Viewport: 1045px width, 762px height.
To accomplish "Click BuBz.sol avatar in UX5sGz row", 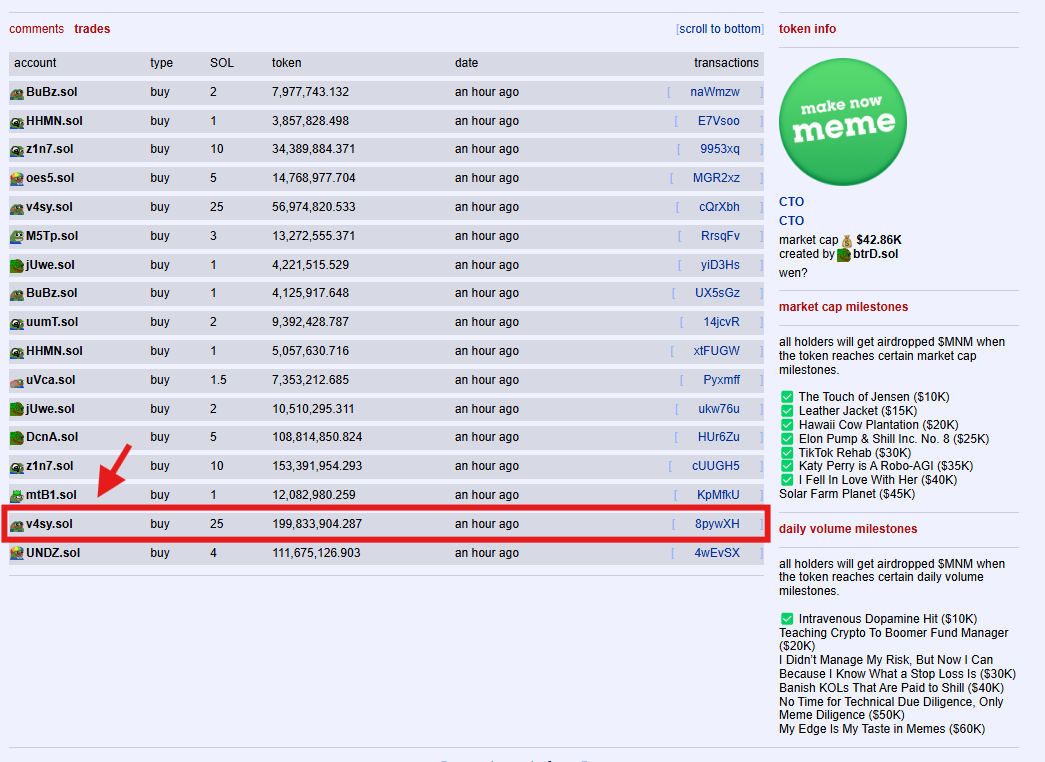I will click(17, 294).
